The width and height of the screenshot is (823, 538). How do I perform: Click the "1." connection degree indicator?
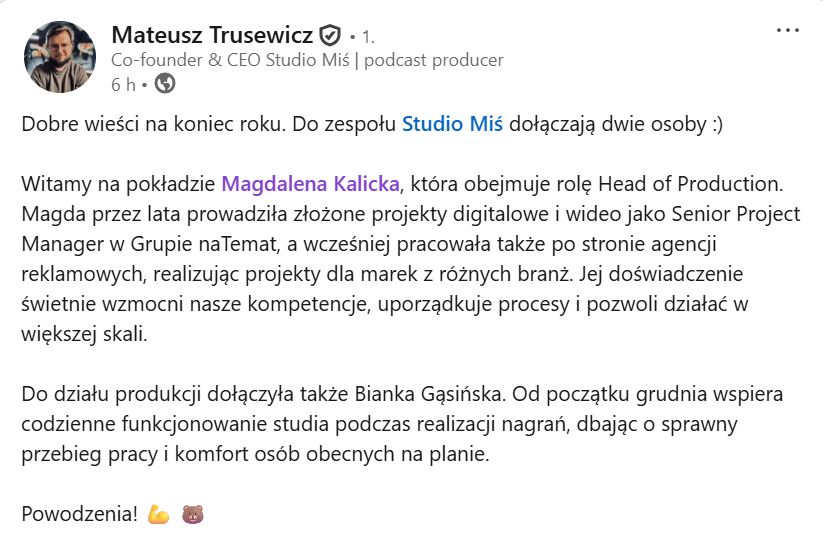pos(367,38)
